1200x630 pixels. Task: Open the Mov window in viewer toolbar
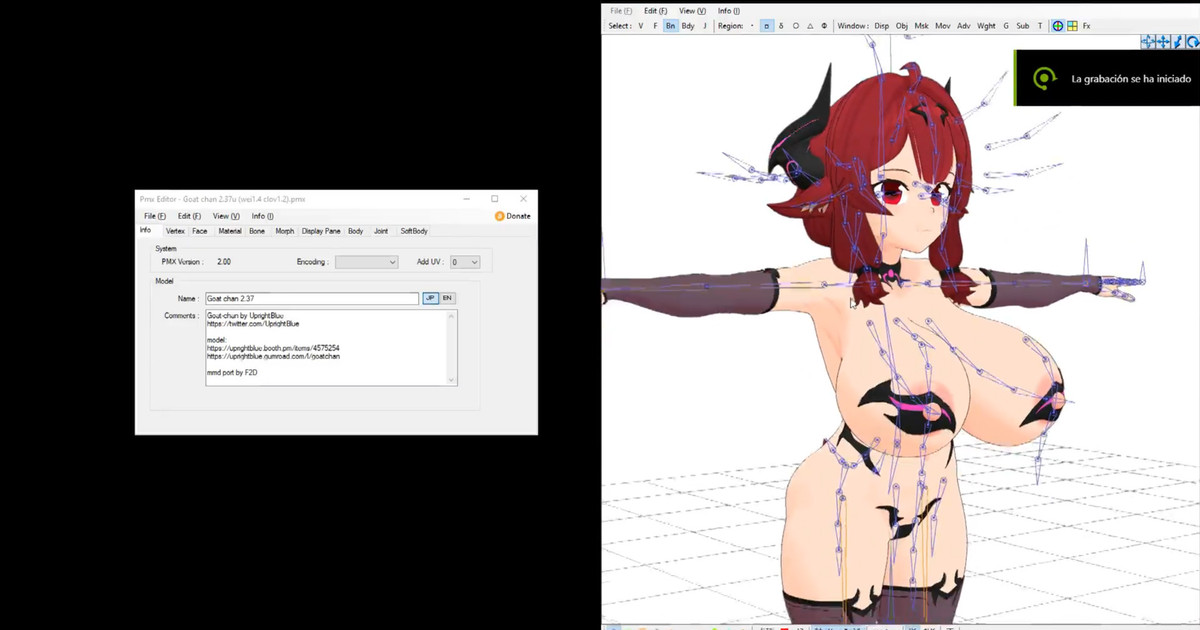(x=943, y=26)
